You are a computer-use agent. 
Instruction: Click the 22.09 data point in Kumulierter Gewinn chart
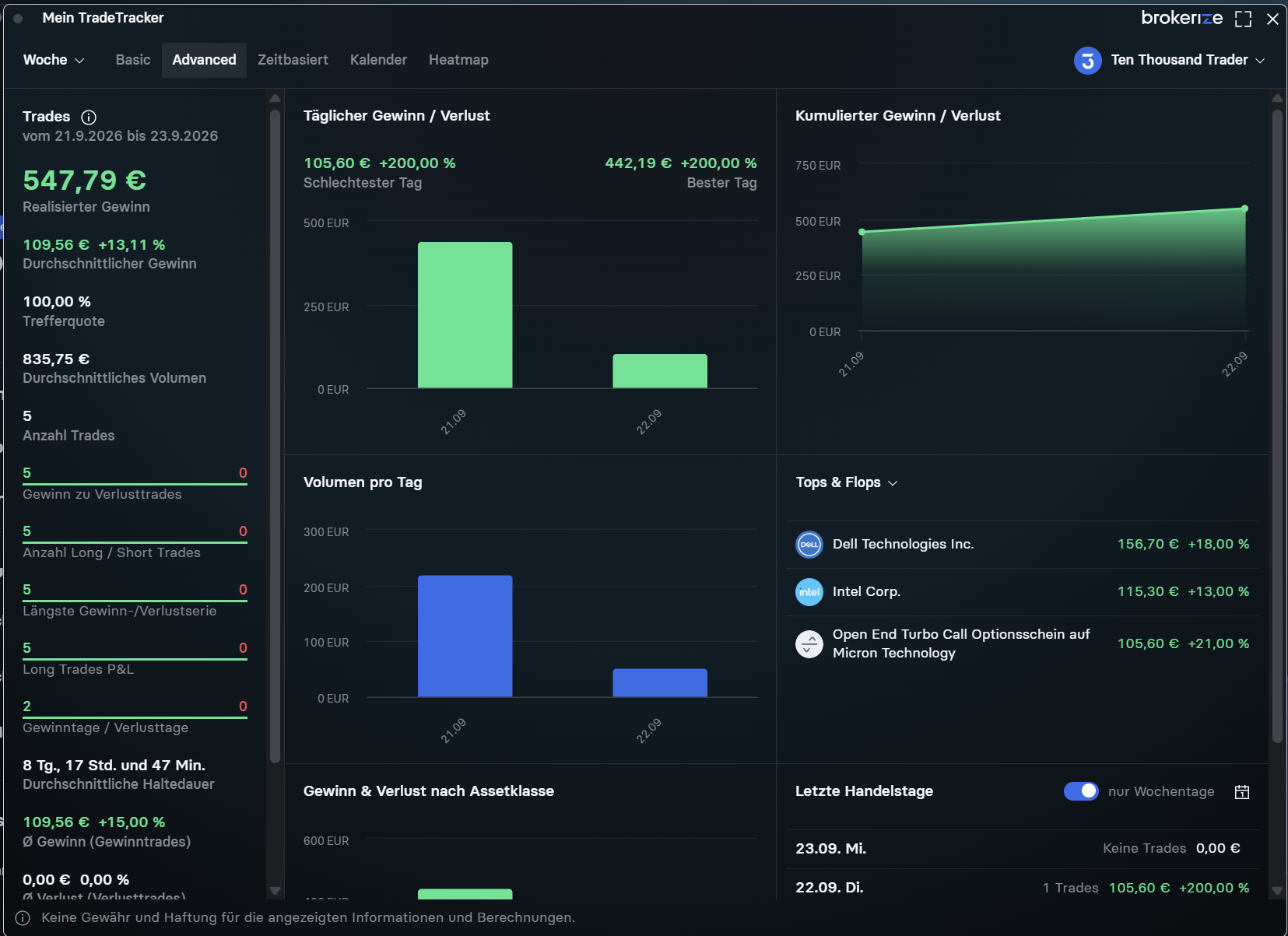click(1244, 209)
